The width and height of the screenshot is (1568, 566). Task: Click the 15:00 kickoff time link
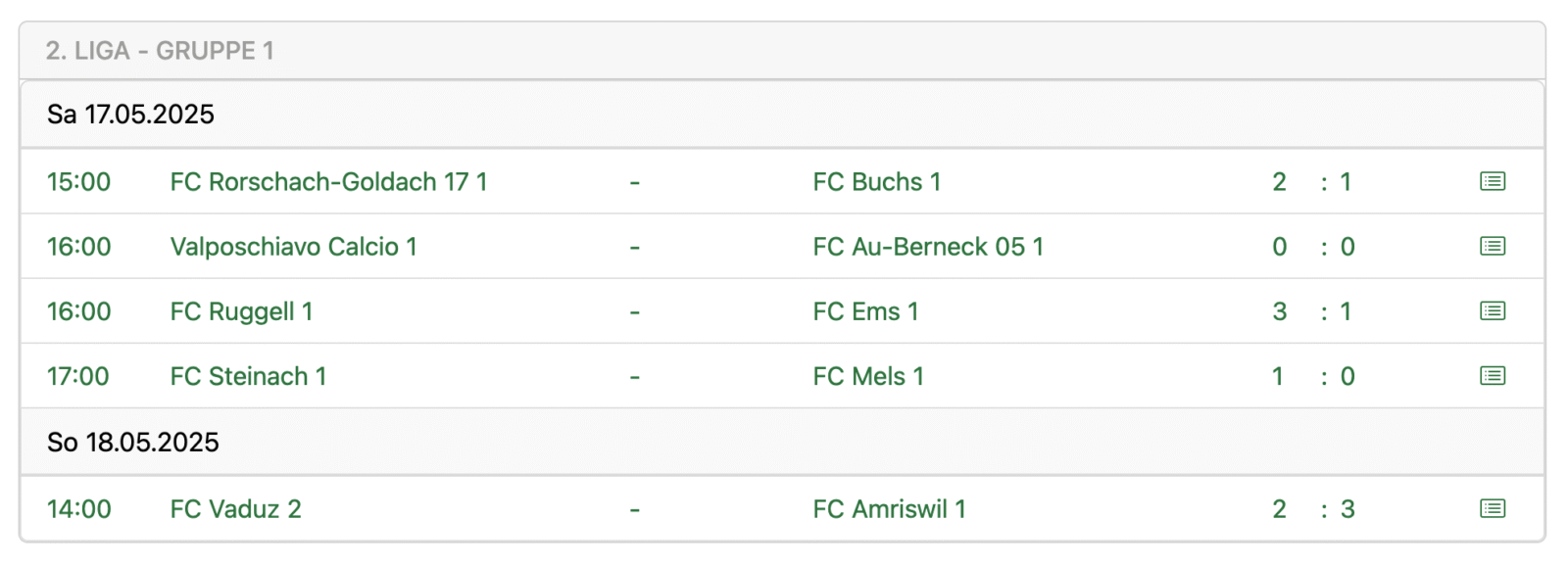pyautogui.click(x=78, y=182)
